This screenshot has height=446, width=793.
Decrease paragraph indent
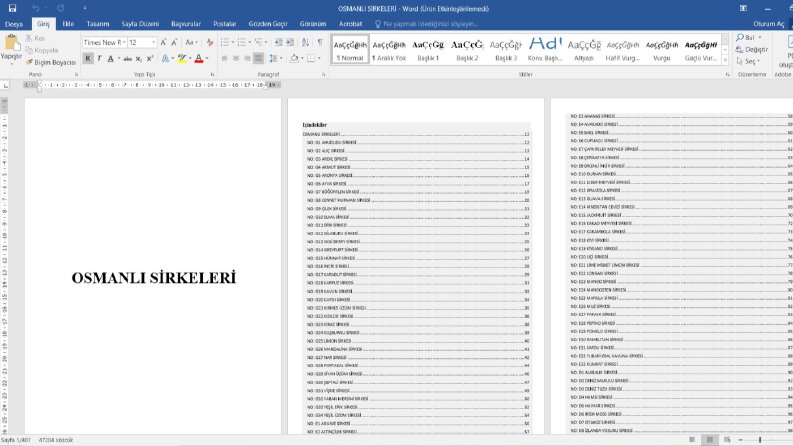click(278, 42)
